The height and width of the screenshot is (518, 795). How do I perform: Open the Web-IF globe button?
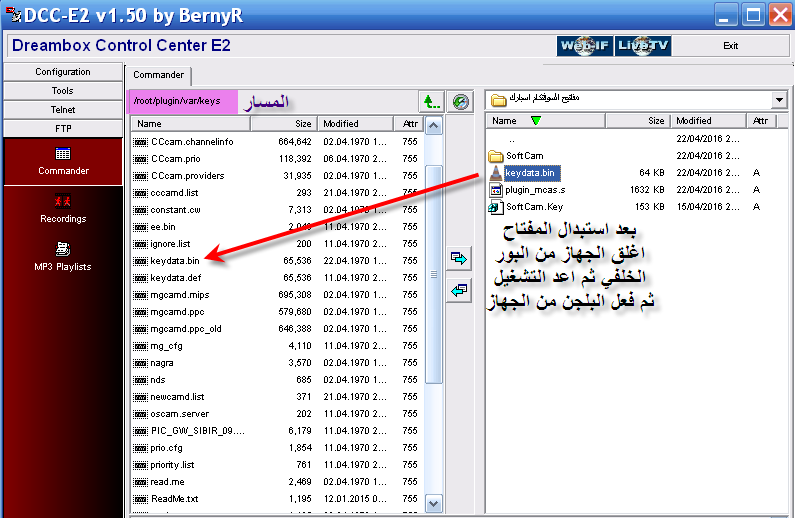[x=585, y=46]
